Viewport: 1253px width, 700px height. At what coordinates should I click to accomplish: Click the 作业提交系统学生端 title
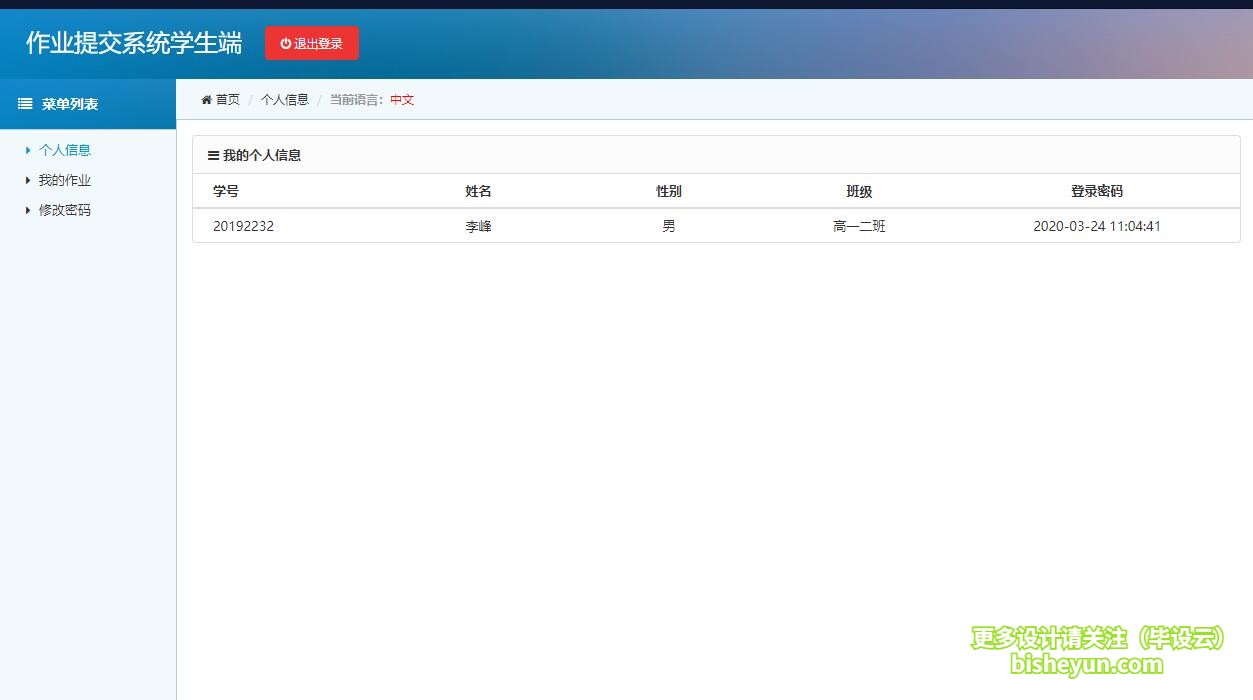pyautogui.click(x=134, y=43)
